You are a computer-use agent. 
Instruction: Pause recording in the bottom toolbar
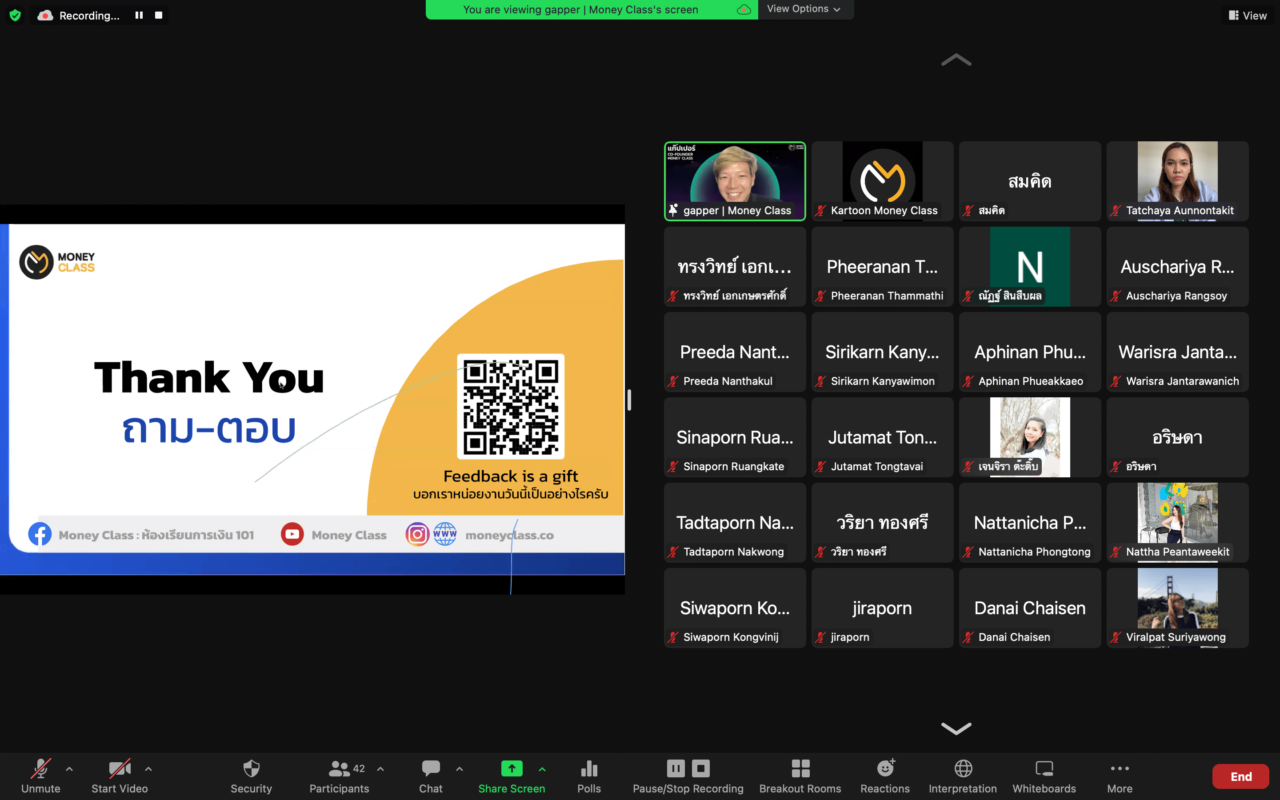click(x=676, y=768)
